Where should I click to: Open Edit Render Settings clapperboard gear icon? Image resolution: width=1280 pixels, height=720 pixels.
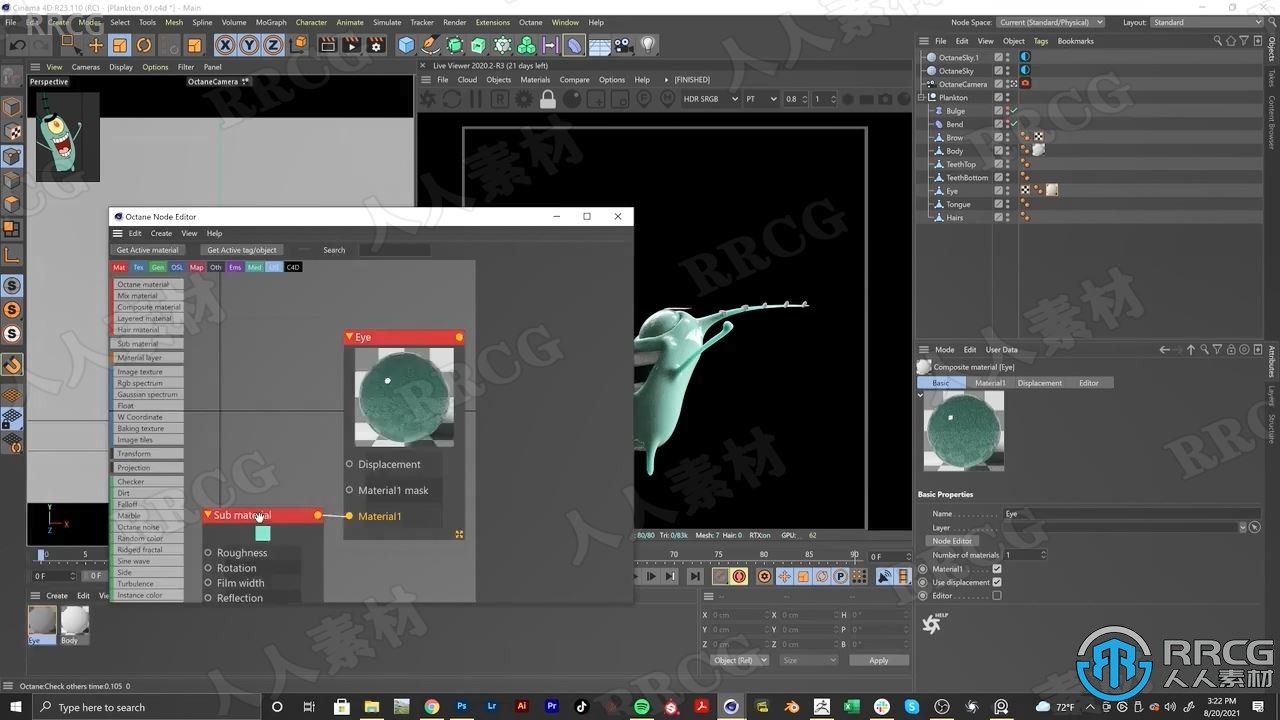[375, 45]
